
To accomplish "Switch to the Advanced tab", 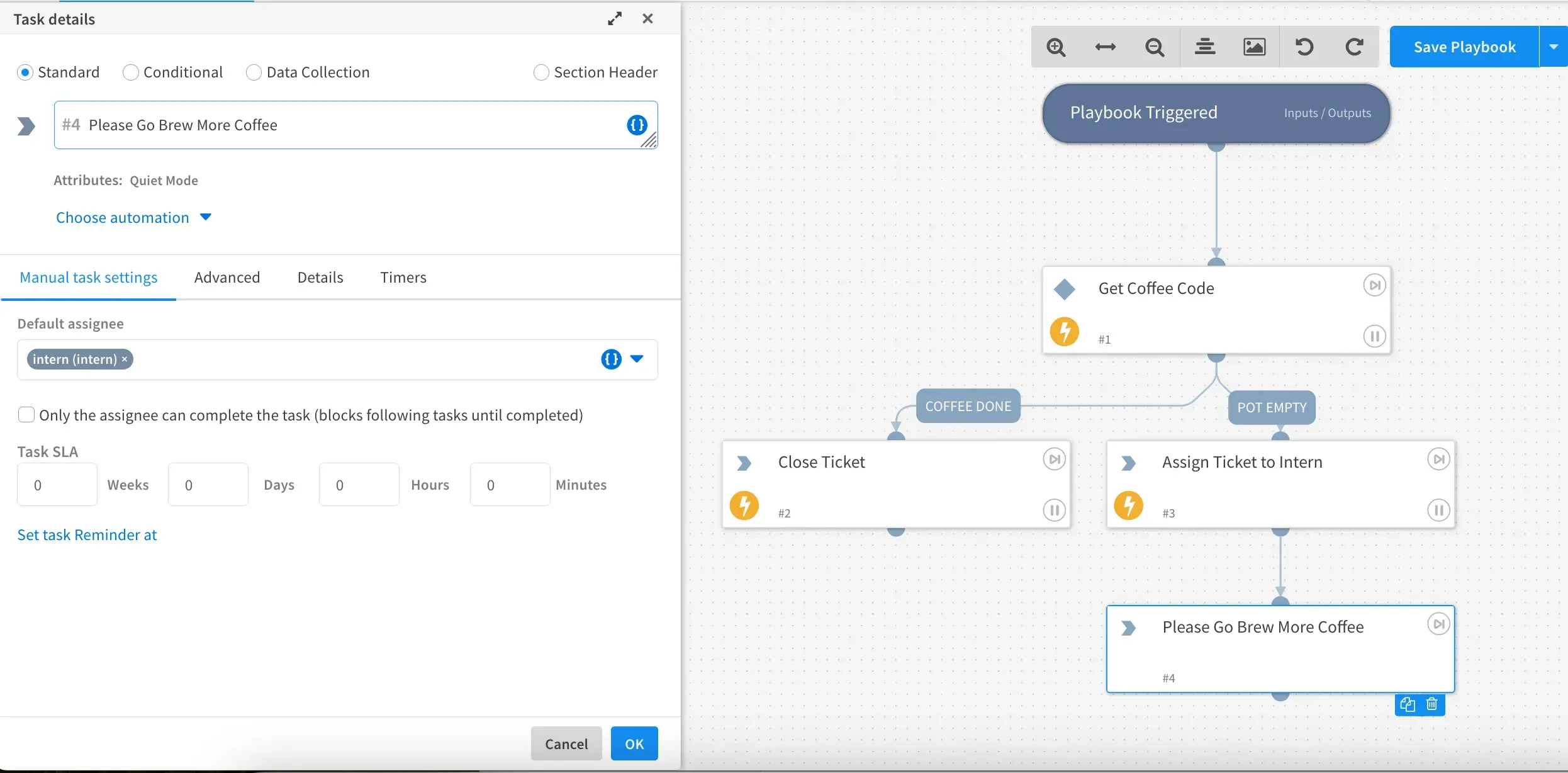I will [x=227, y=278].
